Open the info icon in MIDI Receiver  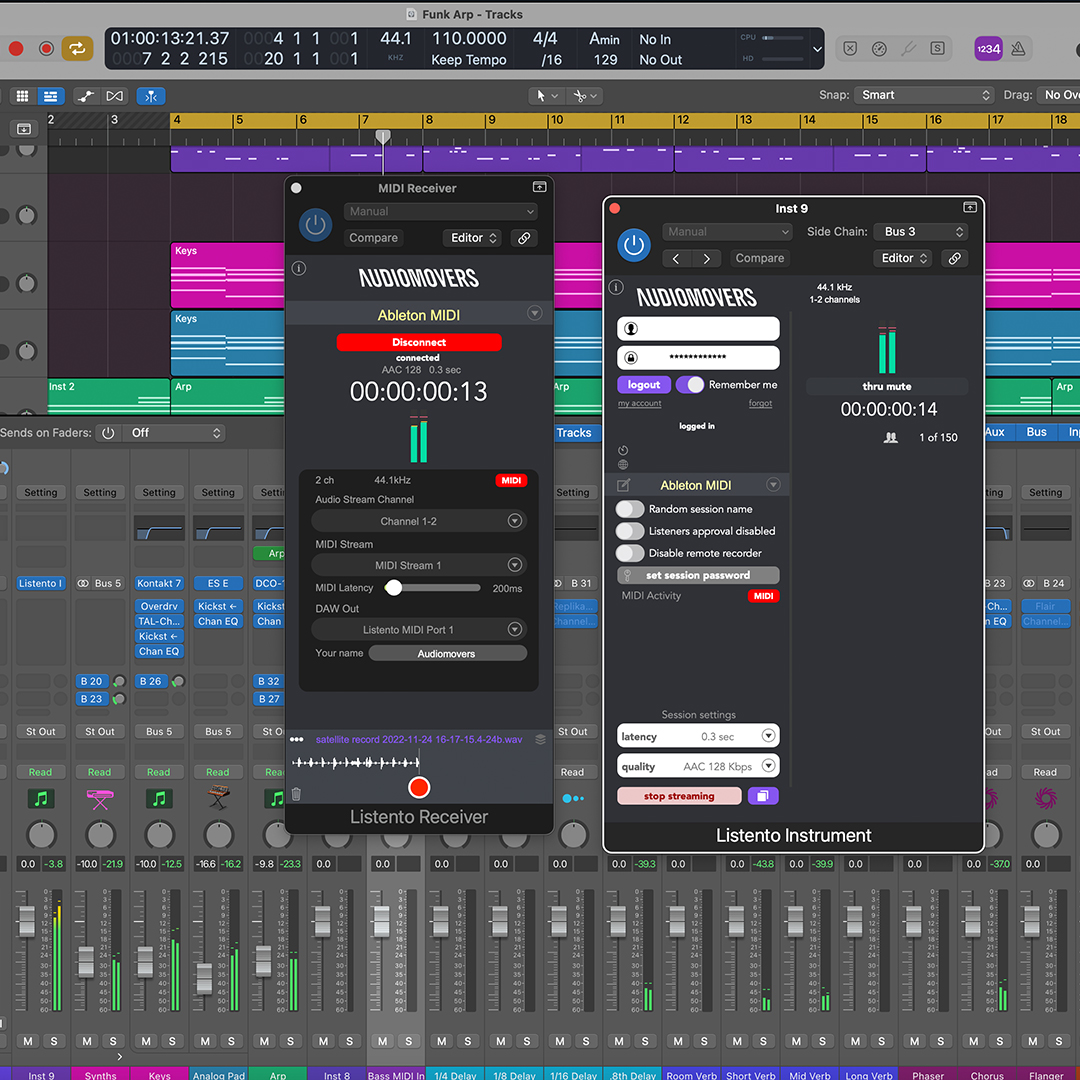[x=299, y=268]
